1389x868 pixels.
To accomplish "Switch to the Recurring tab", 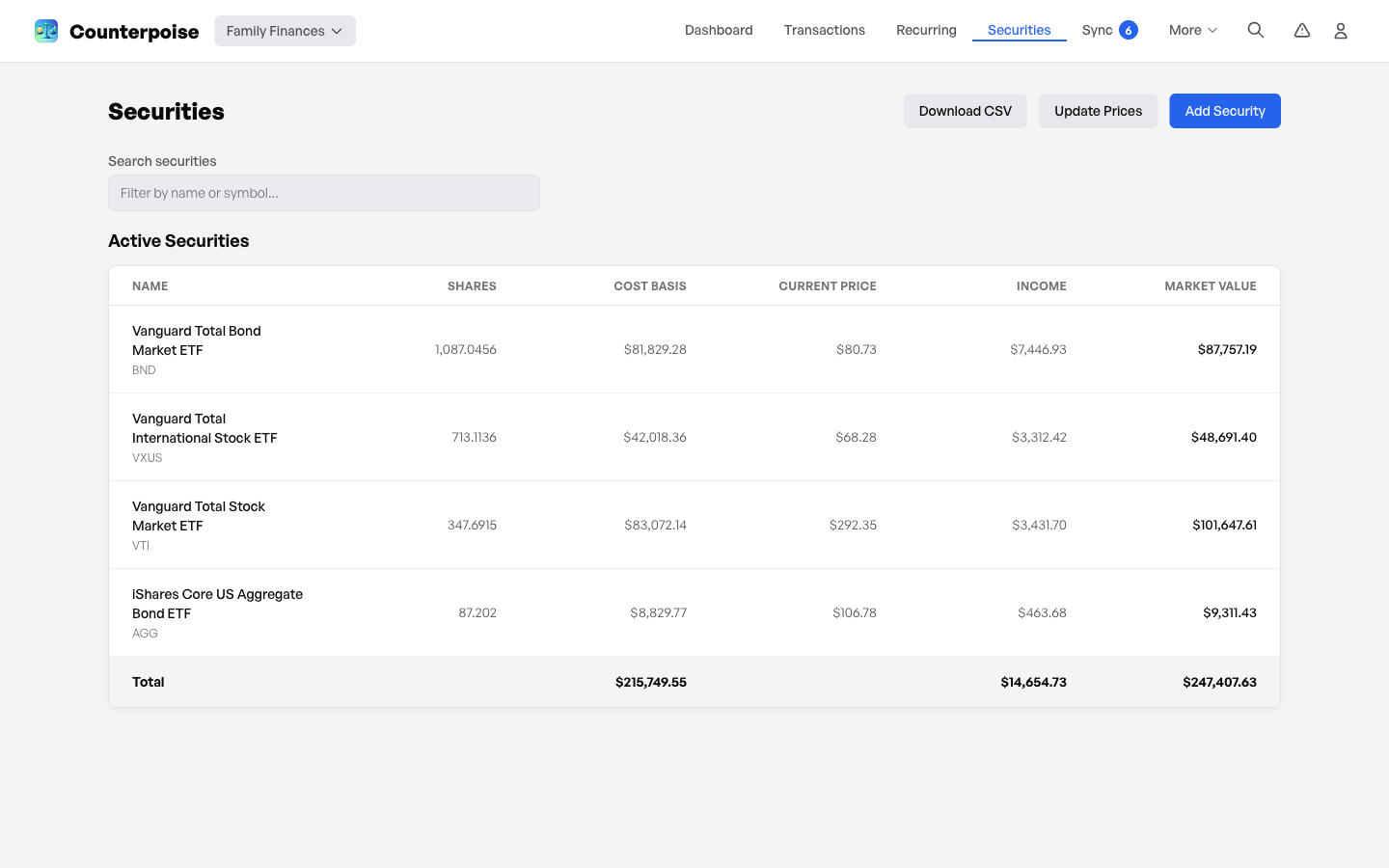I will [926, 30].
